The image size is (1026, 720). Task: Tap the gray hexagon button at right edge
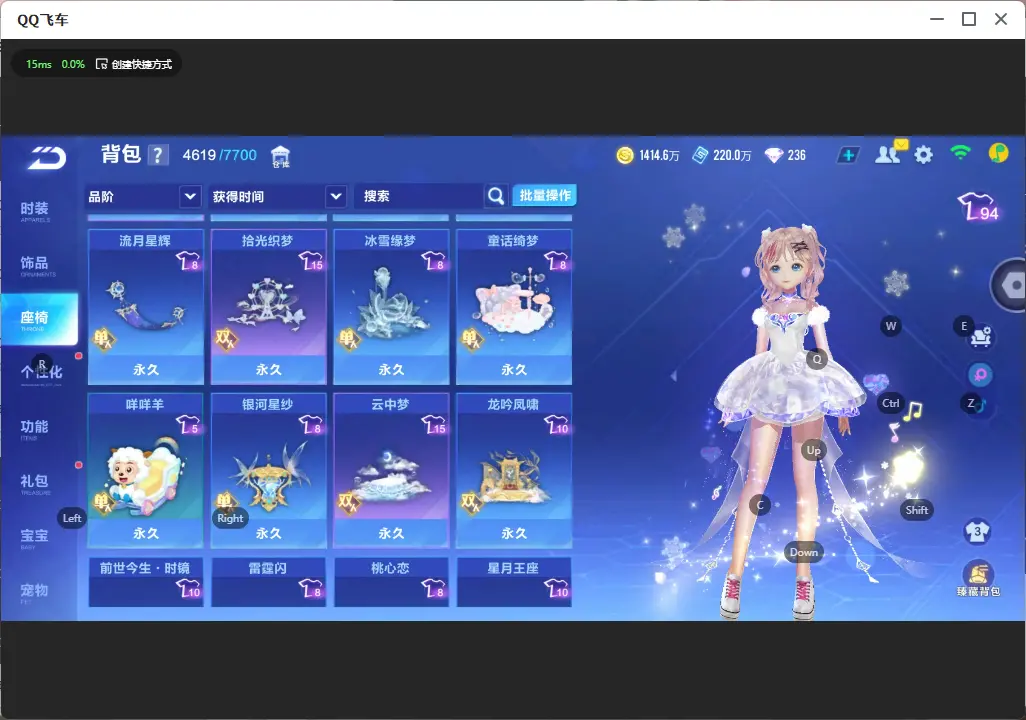[x=1010, y=285]
